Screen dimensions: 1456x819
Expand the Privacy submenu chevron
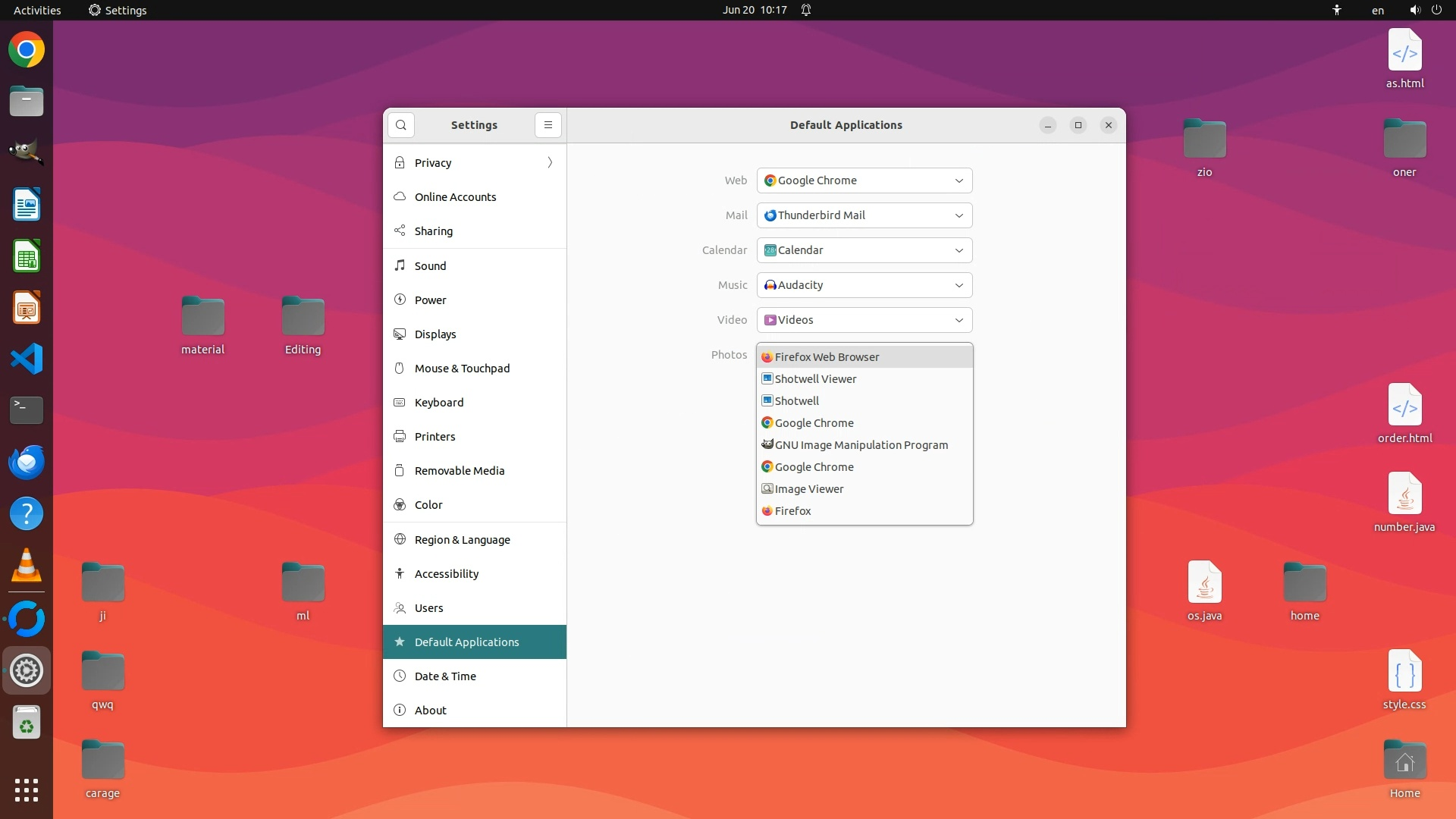[550, 163]
